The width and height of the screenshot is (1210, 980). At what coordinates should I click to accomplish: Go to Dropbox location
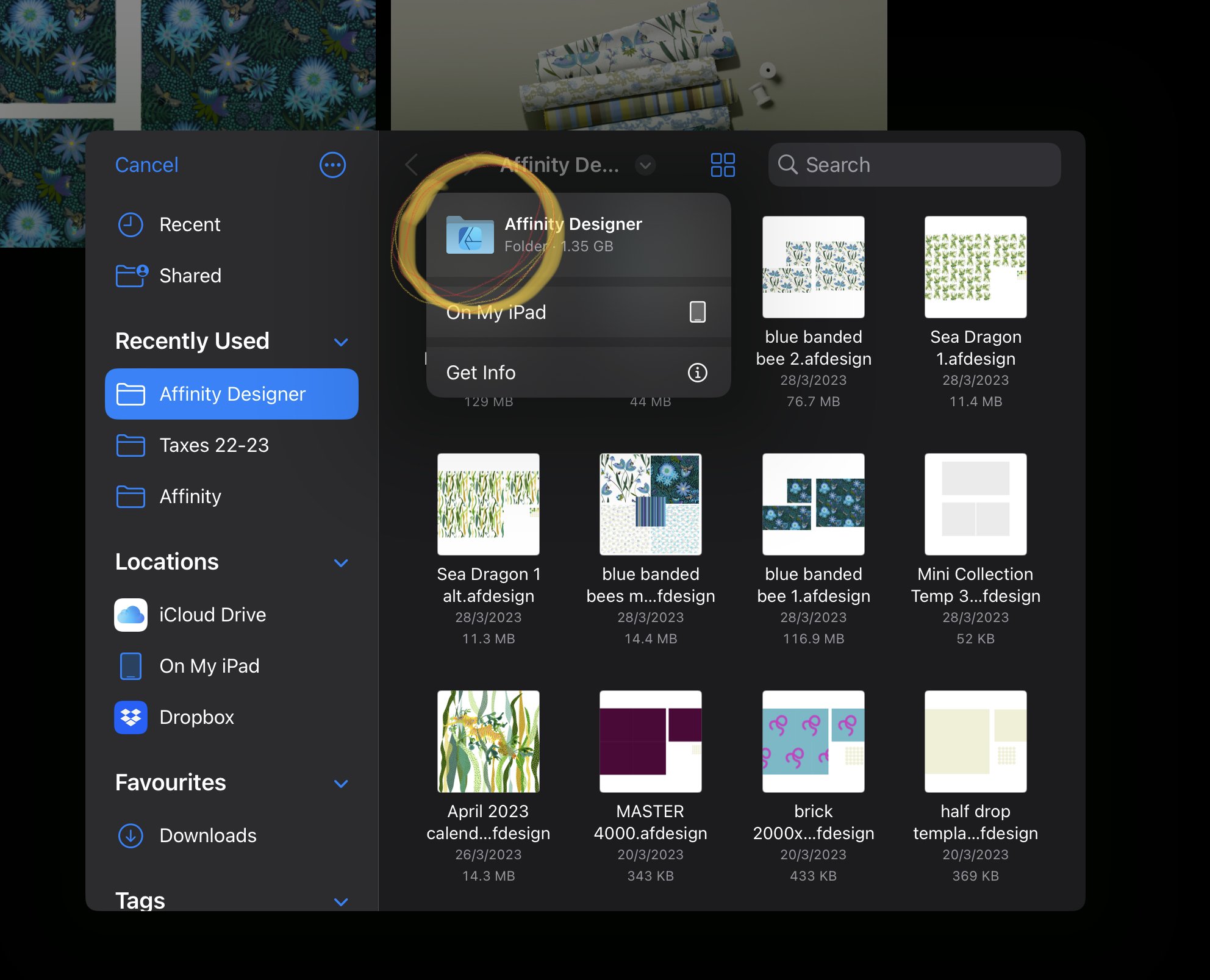231,717
